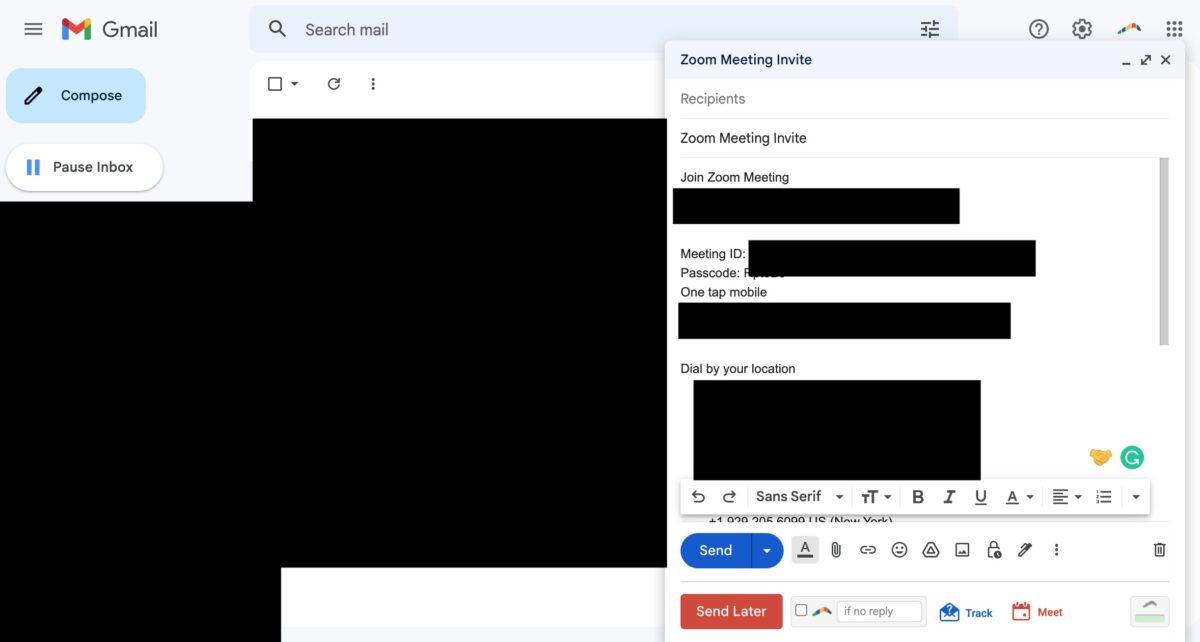Undo the last edit
The height and width of the screenshot is (642, 1200).
click(698, 497)
